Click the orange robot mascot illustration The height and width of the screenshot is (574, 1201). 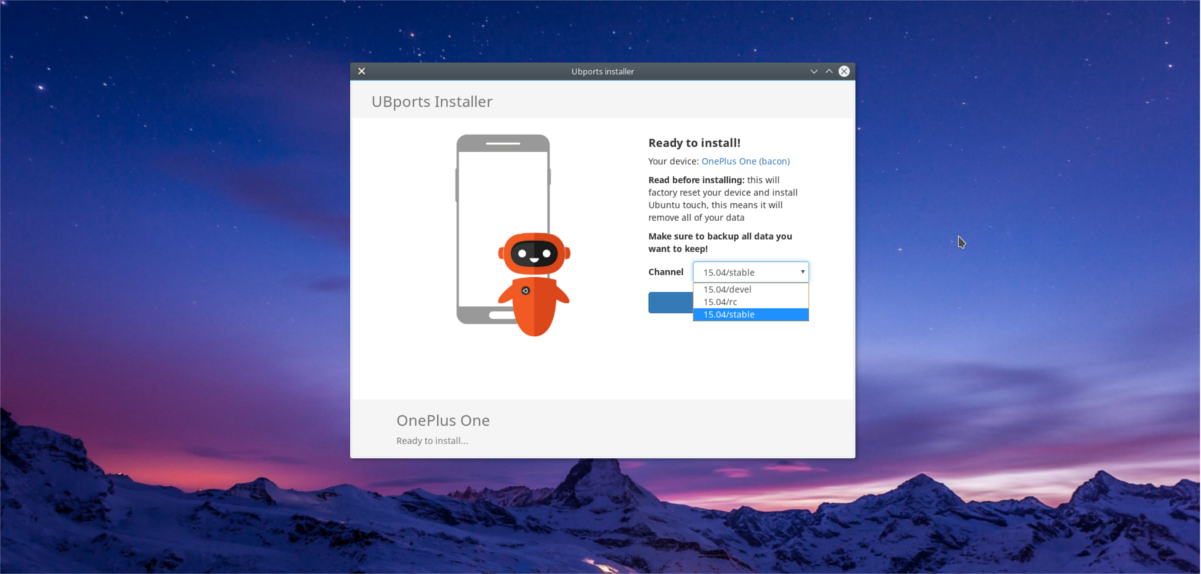click(534, 284)
